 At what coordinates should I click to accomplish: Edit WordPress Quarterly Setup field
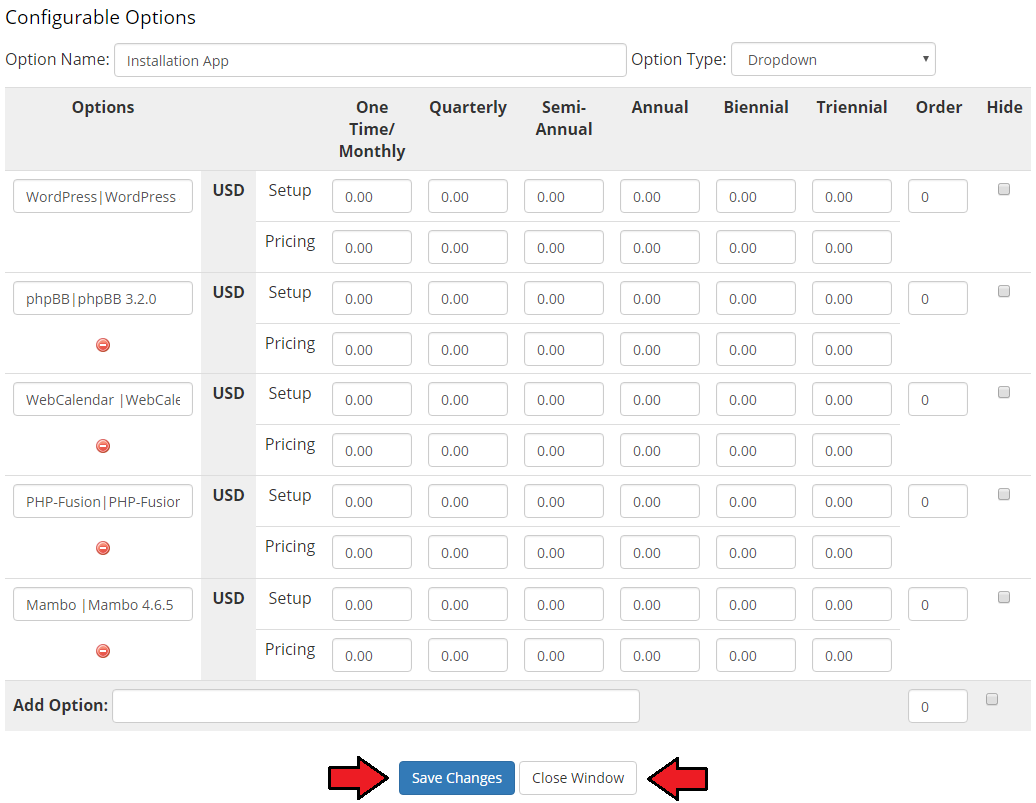tap(468, 196)
